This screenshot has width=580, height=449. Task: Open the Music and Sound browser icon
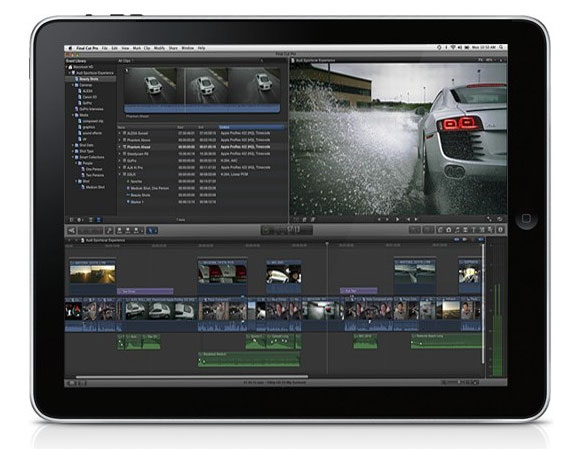point(457,230)
